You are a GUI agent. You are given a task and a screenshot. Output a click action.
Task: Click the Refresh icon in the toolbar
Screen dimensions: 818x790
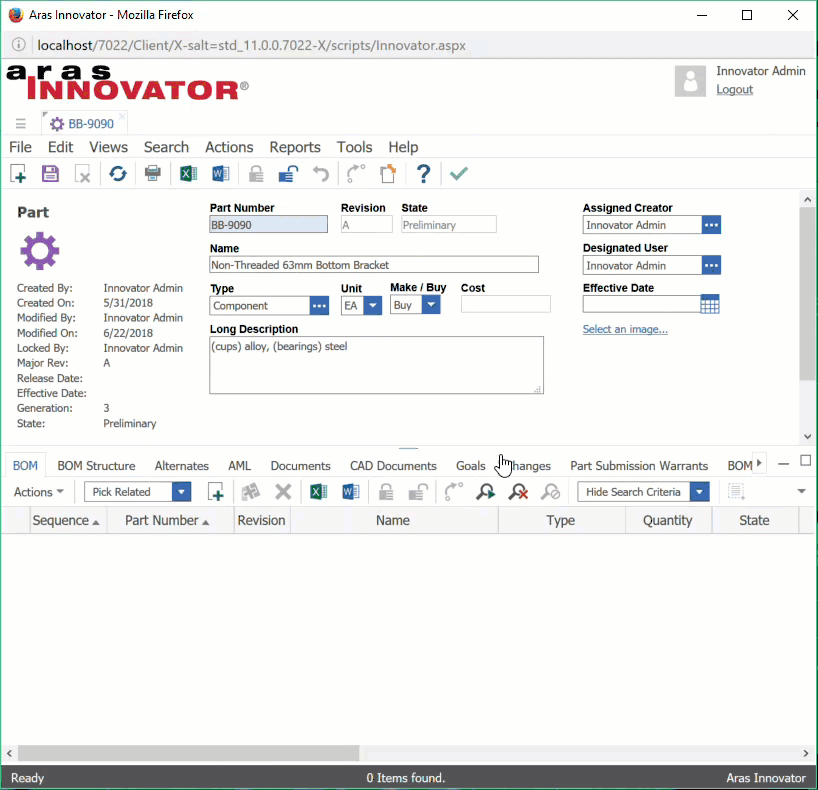118,174
